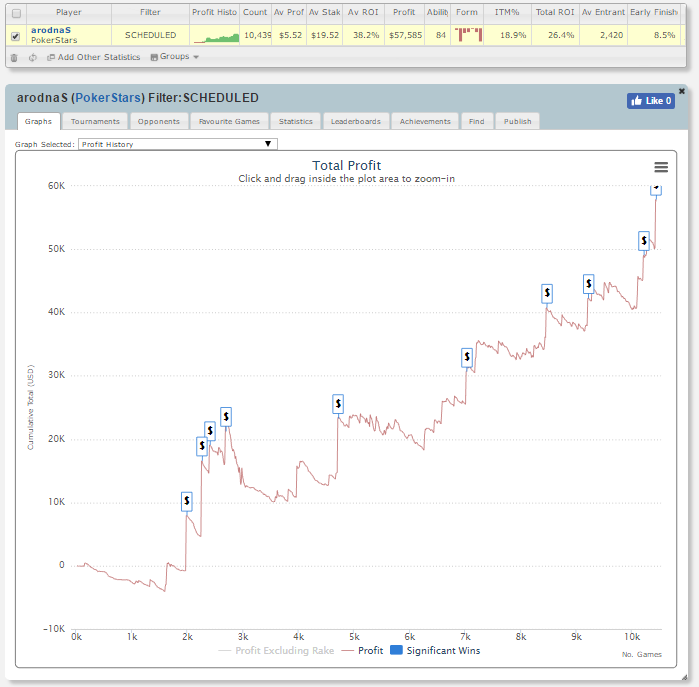The height and width of the screenshot is (687, 699).
Task: Click the significant win marker near 7k games
Action: point(467,358)
